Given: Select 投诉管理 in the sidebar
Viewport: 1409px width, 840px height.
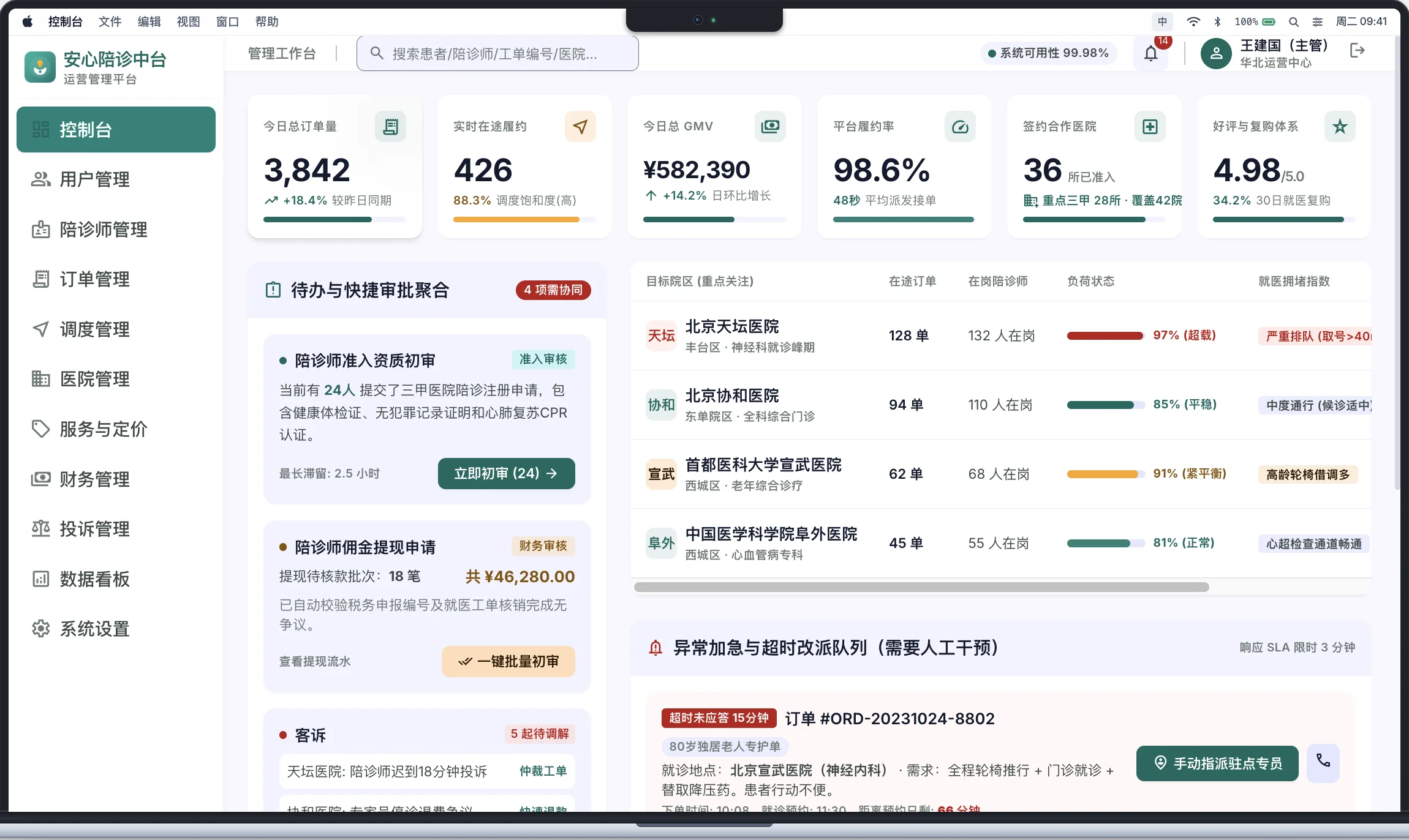Looking at the screenshot, I should point(116,529).
